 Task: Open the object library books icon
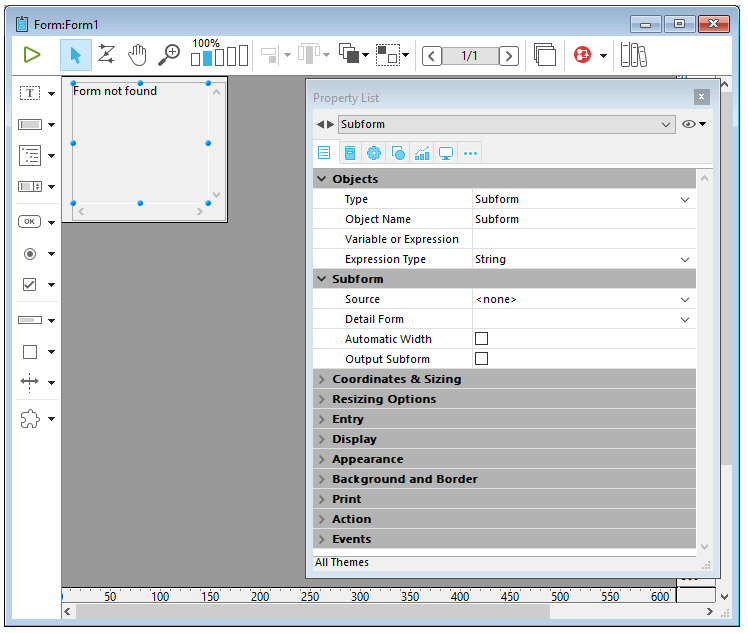(633, 55)
